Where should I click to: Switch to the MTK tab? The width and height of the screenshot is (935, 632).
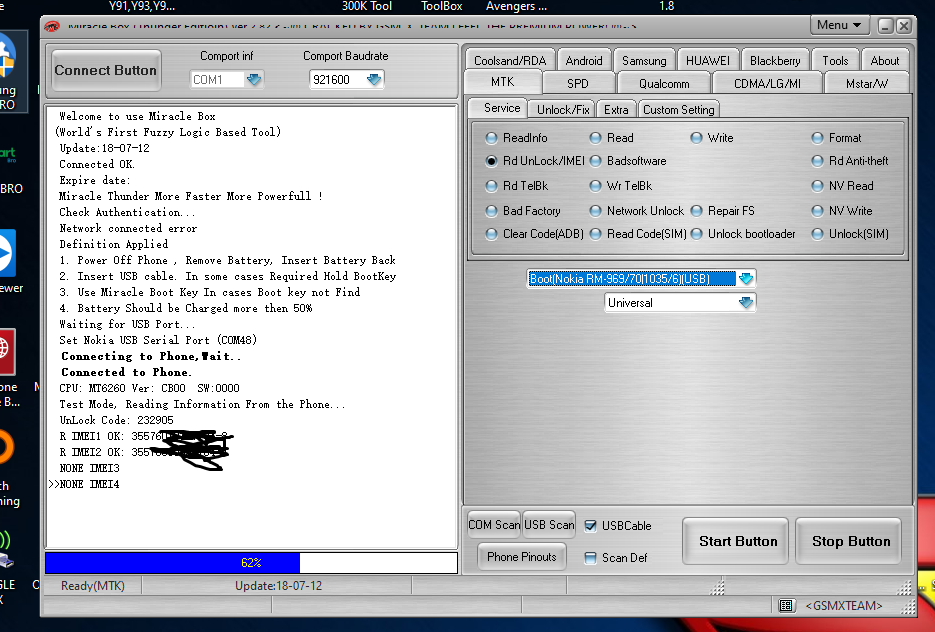(503, 82)
